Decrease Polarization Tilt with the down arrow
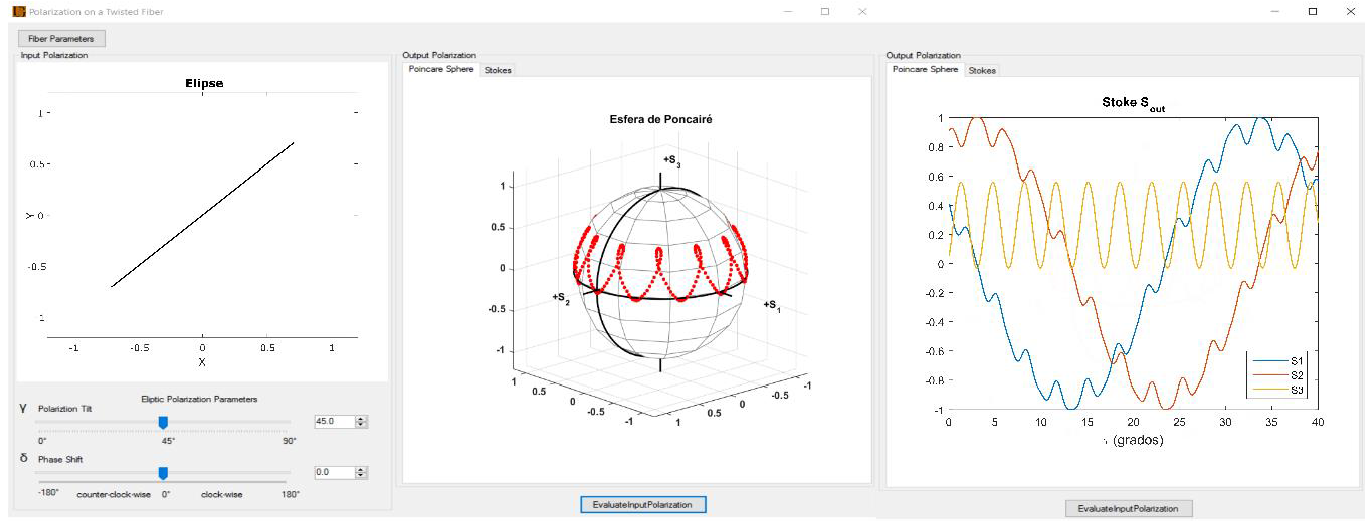 [x=362, y=426]
